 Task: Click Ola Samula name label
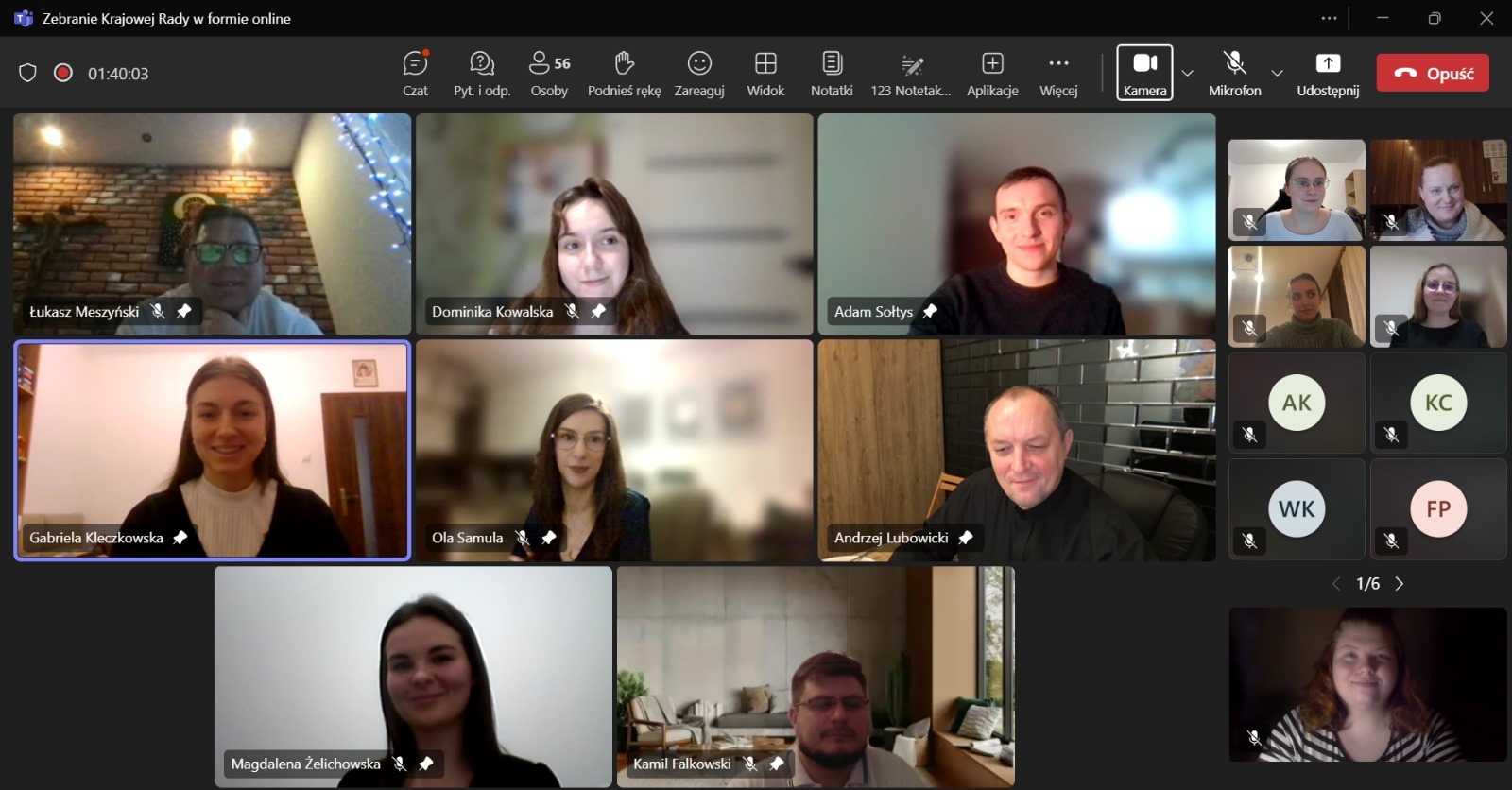pyautogui.click(x=467, y=538)
